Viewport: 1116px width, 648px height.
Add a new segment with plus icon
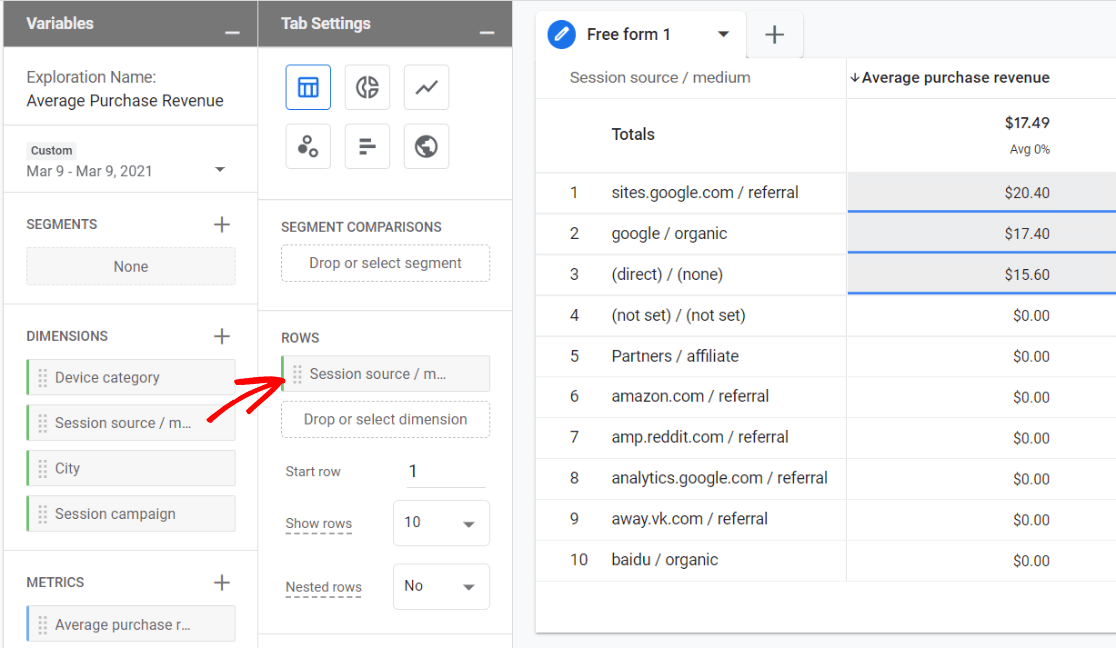[x=222, y=225]
